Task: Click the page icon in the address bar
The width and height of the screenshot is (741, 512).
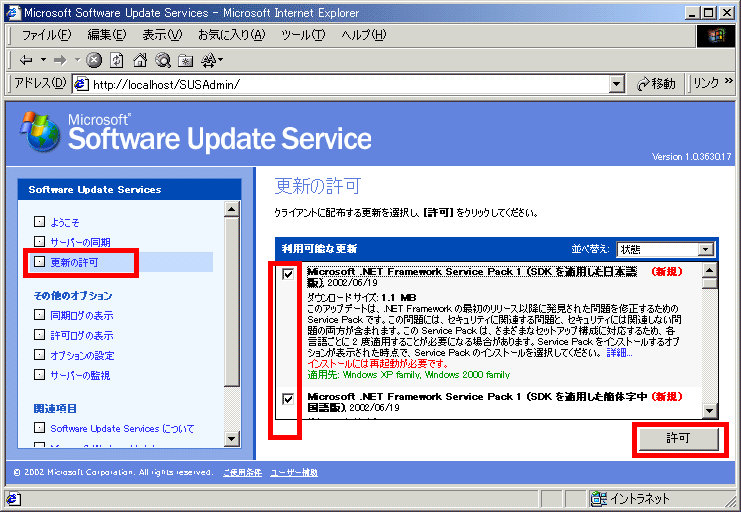Action: point(81,84)
